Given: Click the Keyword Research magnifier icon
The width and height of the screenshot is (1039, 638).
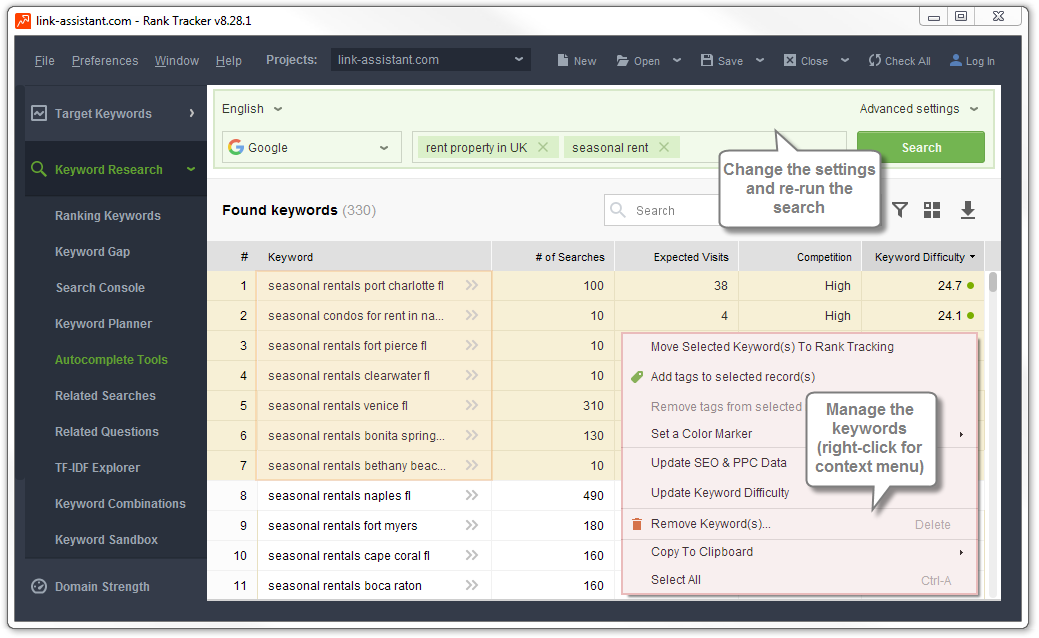Looking at the screenshot, I should [39, 169].
